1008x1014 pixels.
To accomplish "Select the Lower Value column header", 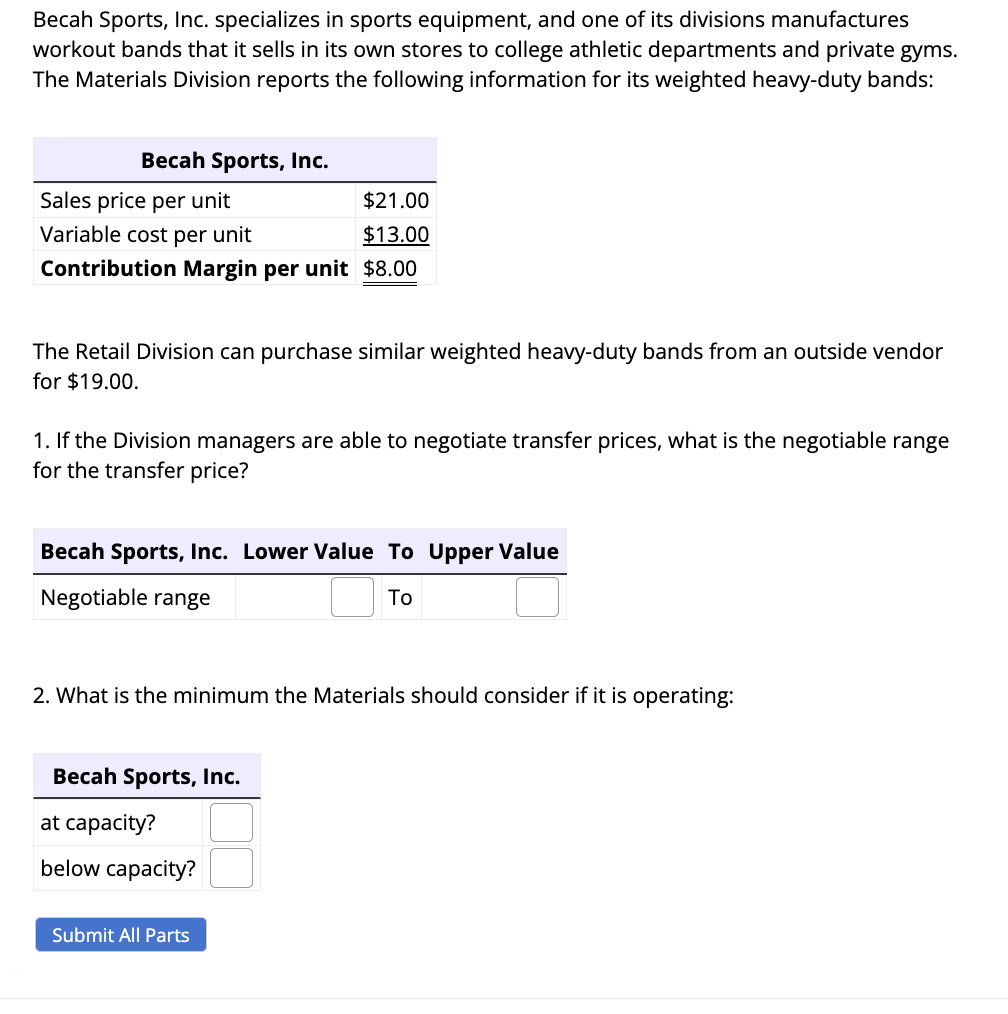I will point(307,551).
